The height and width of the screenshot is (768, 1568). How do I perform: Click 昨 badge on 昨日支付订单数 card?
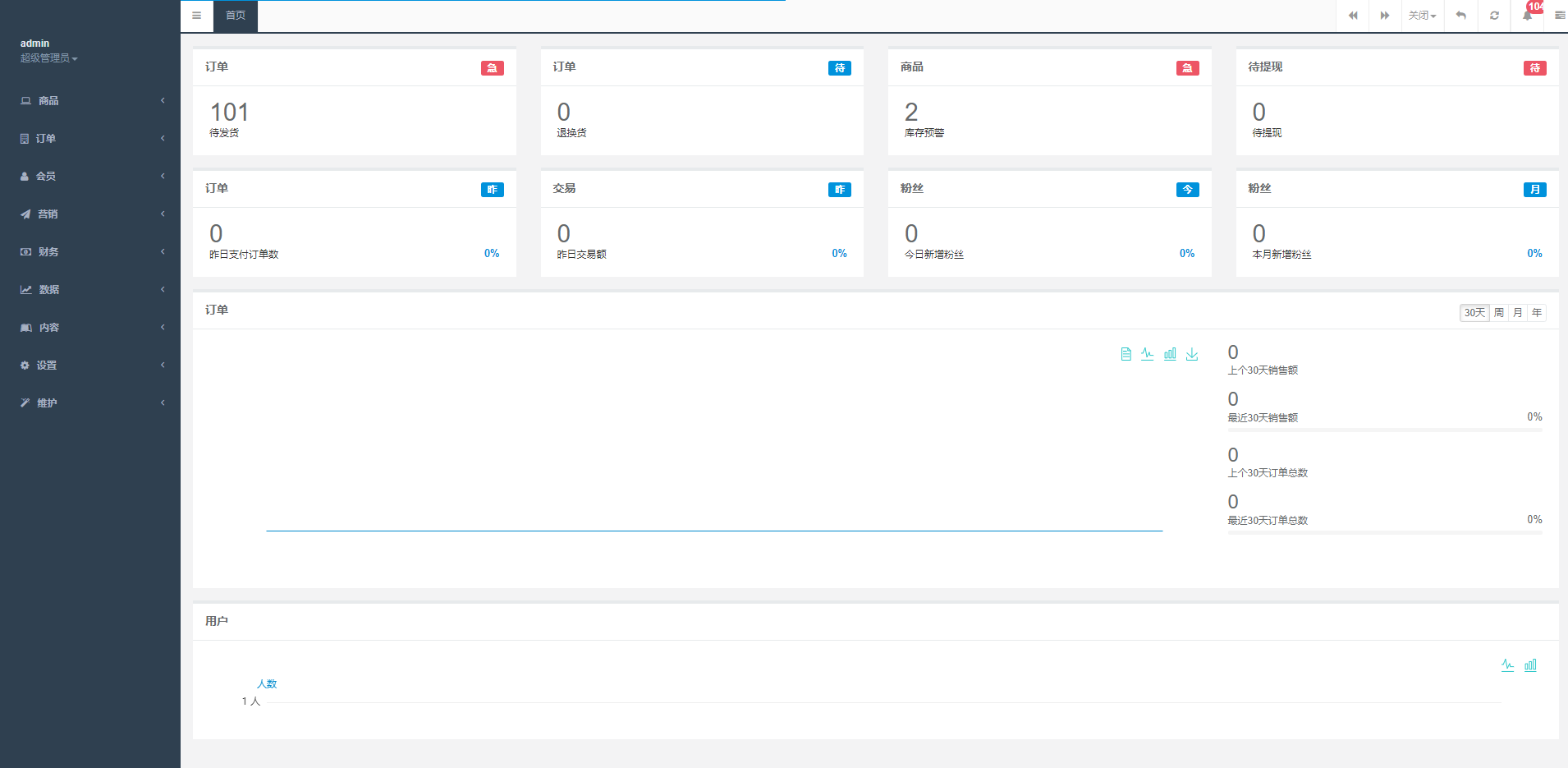click(493, 190)
